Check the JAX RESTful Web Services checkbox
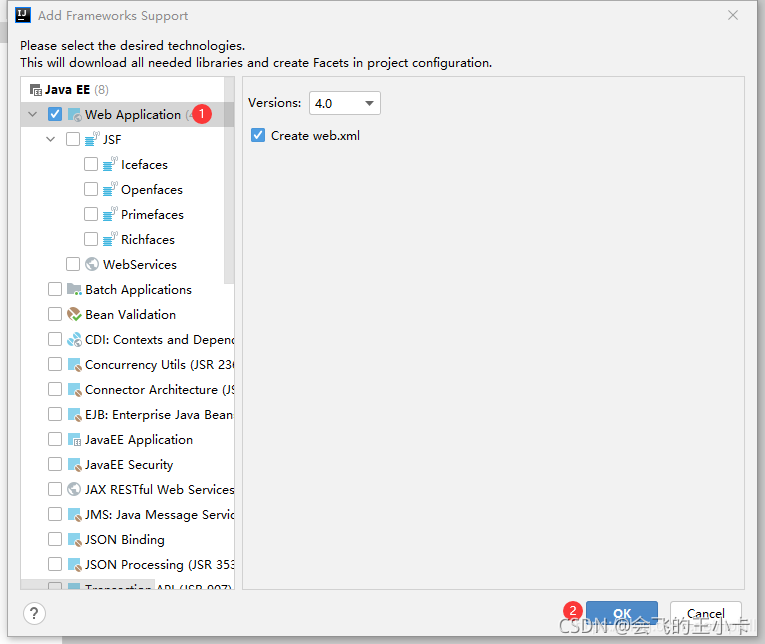Screen dimensions: 765x644 point(55,489)
